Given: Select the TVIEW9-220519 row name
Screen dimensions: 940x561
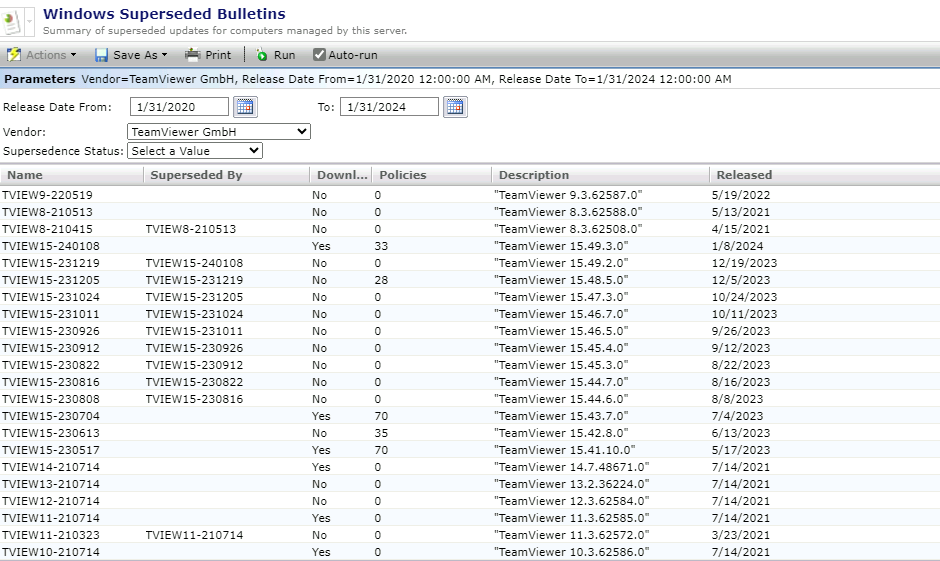Looking at the screenshot, I should [x=47, y=195].
